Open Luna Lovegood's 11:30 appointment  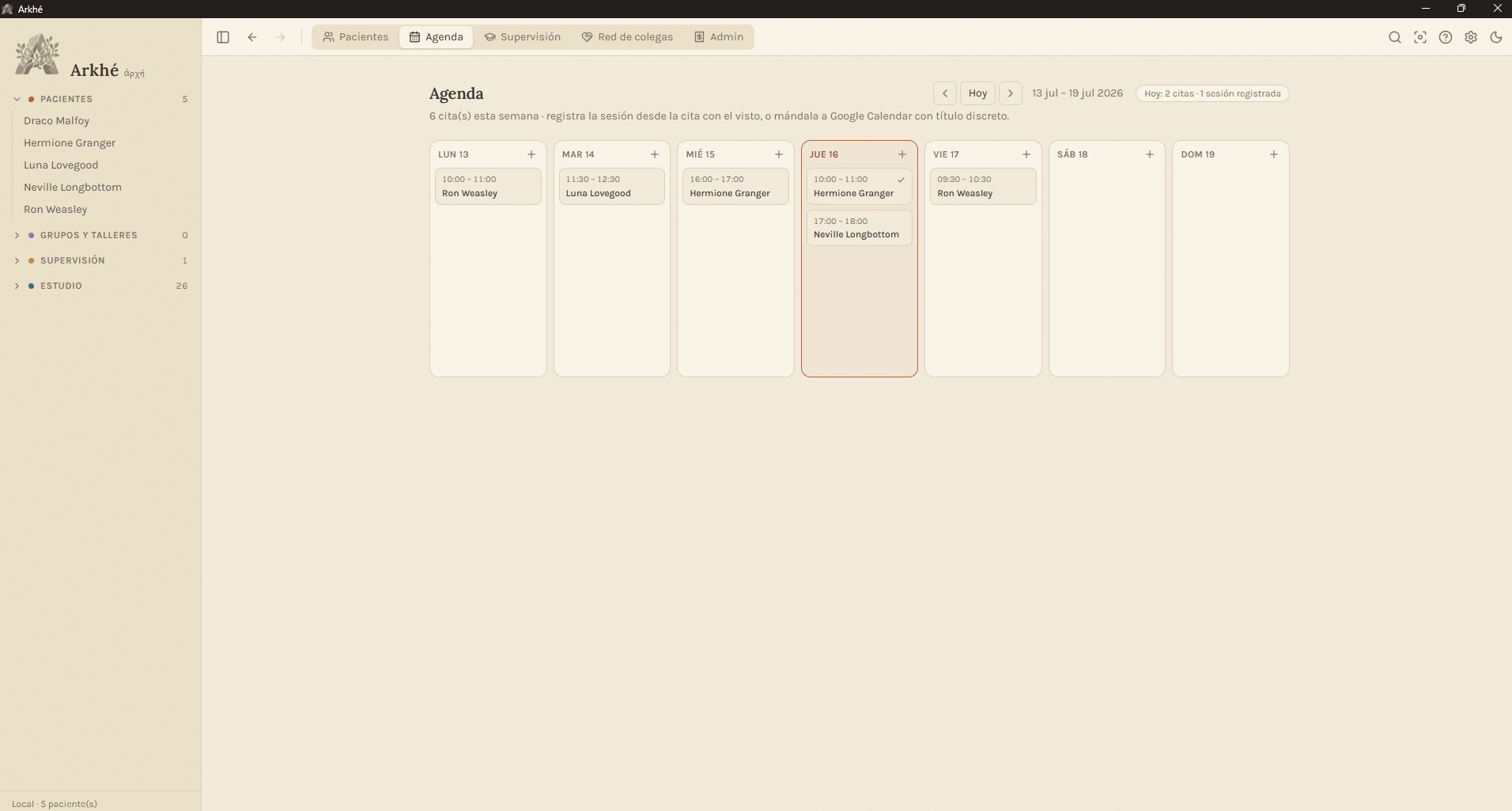click(x=612, y=187)
